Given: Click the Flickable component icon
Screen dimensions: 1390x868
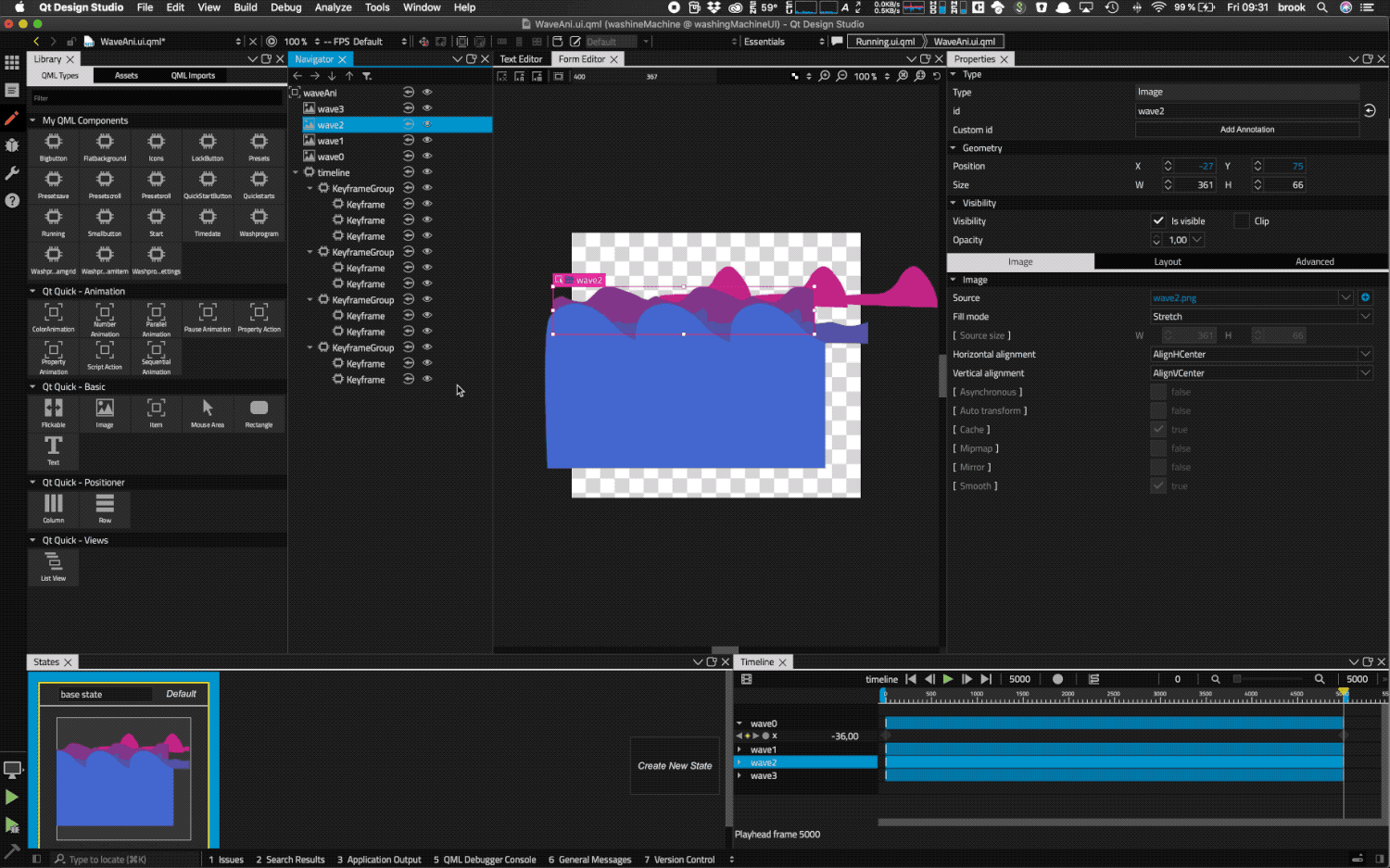Looking at the screenshot, I should click(54, 409).
